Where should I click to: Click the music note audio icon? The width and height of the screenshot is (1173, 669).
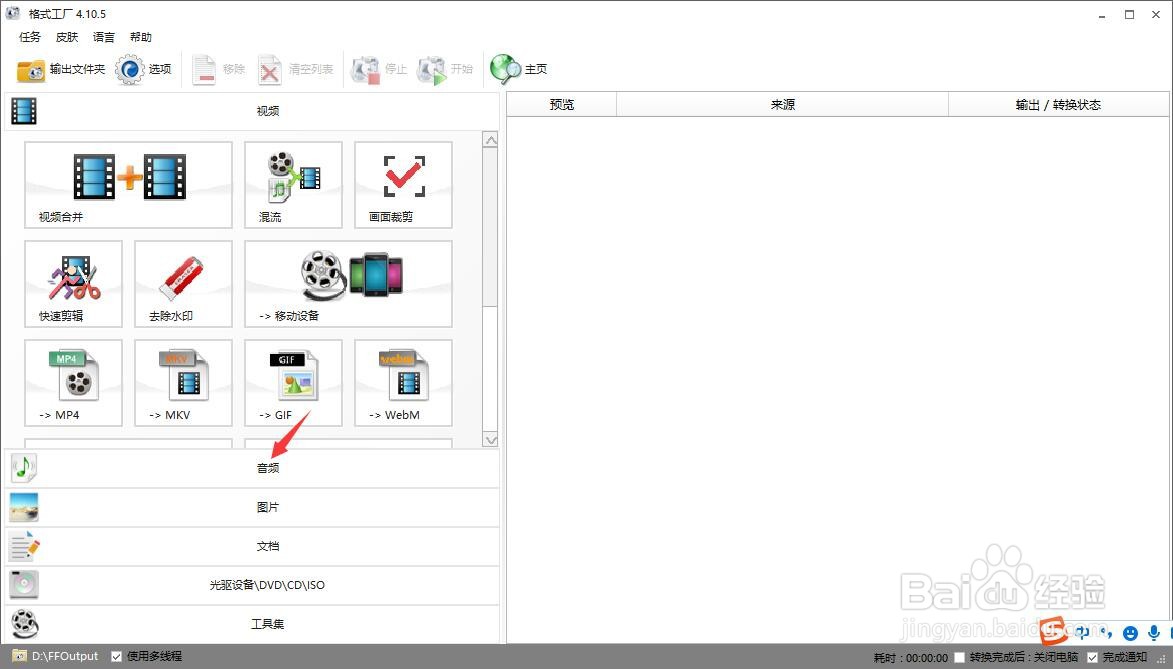pyautogui.click(x=24, y=468)
